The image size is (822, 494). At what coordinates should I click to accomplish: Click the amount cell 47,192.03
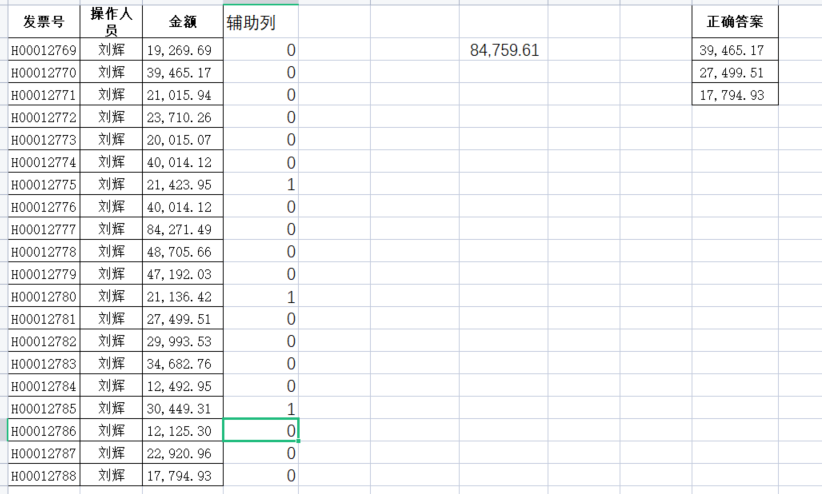pyautogui.click(x=183, y=274)
